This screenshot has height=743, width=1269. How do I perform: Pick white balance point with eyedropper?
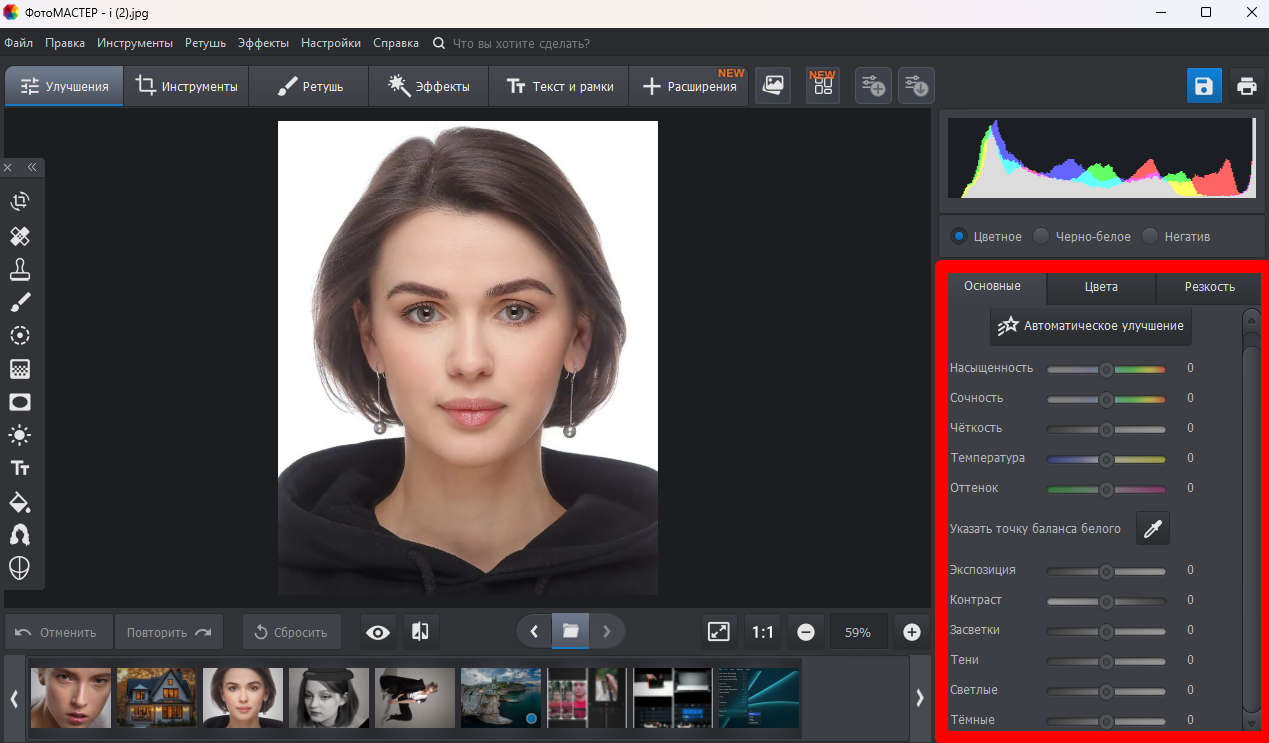[1153, 529]
